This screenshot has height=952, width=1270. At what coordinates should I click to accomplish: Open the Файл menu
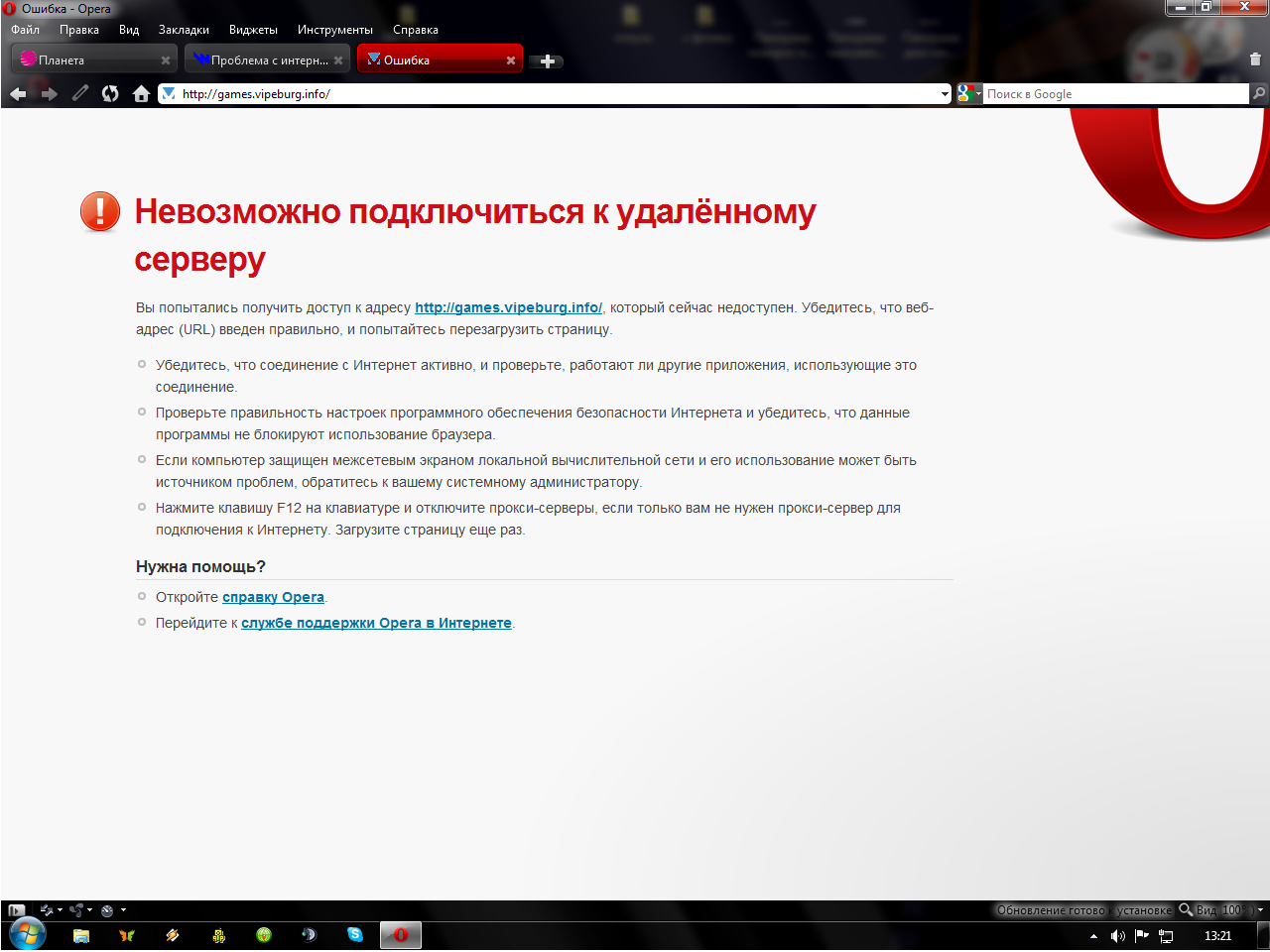[26, 30]
